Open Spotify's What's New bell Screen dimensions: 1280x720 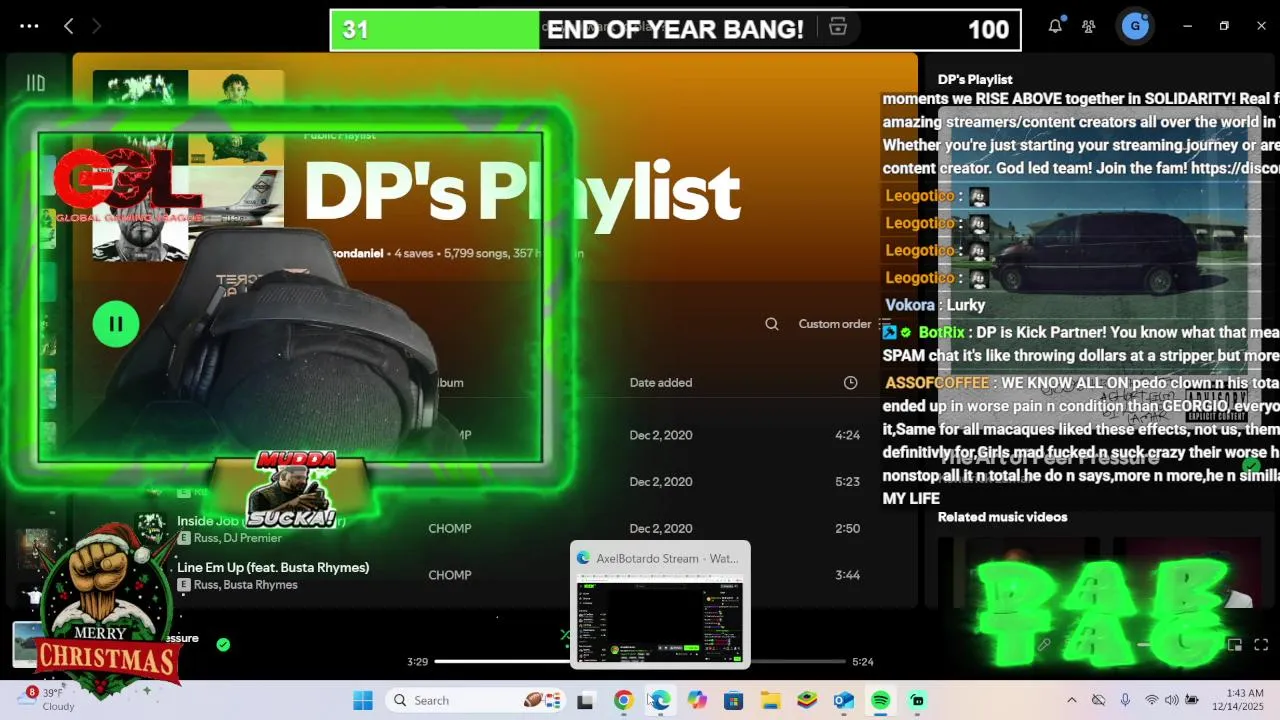coord(1055,26)
